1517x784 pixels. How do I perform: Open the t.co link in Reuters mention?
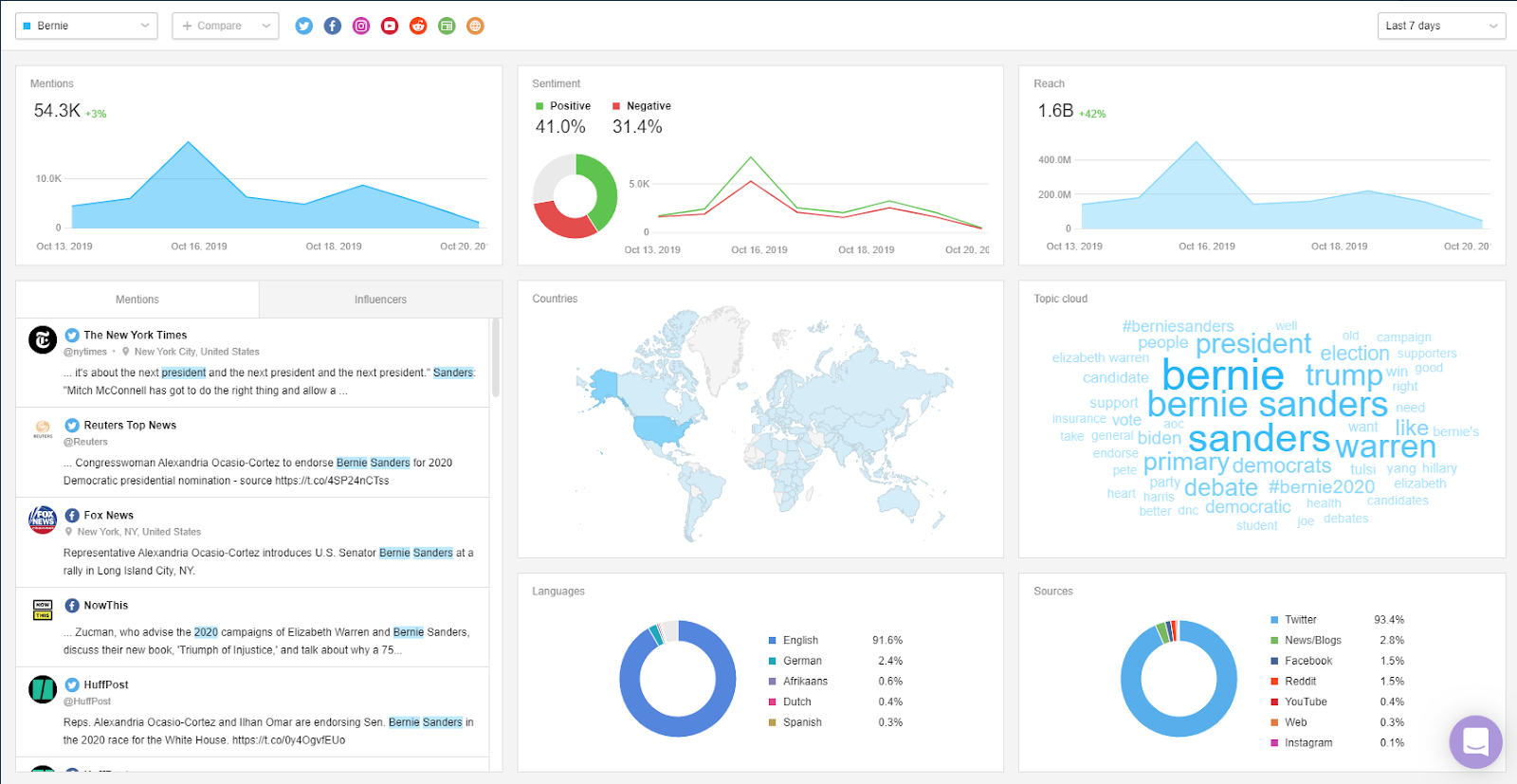(332, 481)
